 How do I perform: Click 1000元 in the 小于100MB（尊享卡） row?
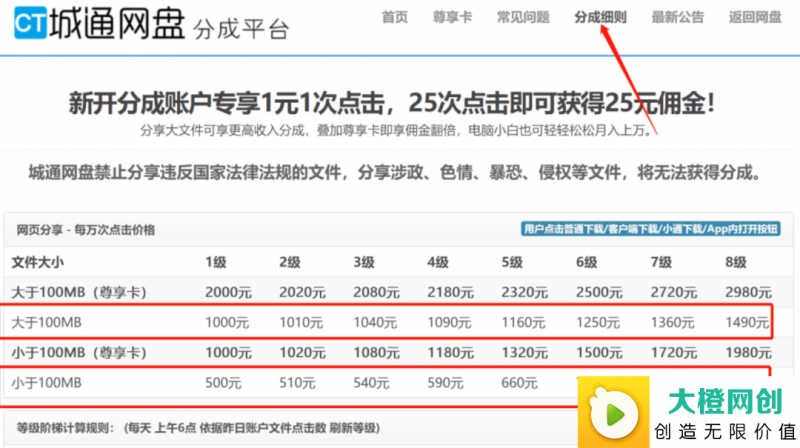coord(228,353)
